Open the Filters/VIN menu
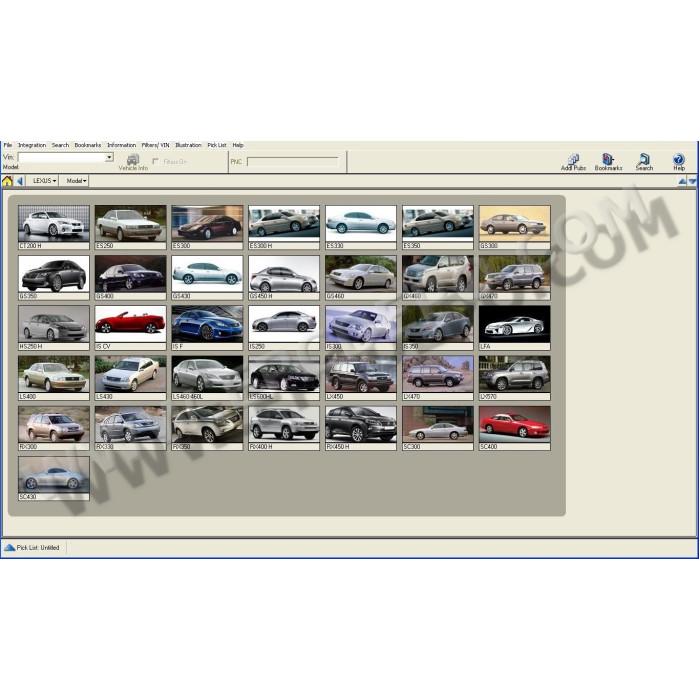 pyautogui.click(x=155, y=145)
